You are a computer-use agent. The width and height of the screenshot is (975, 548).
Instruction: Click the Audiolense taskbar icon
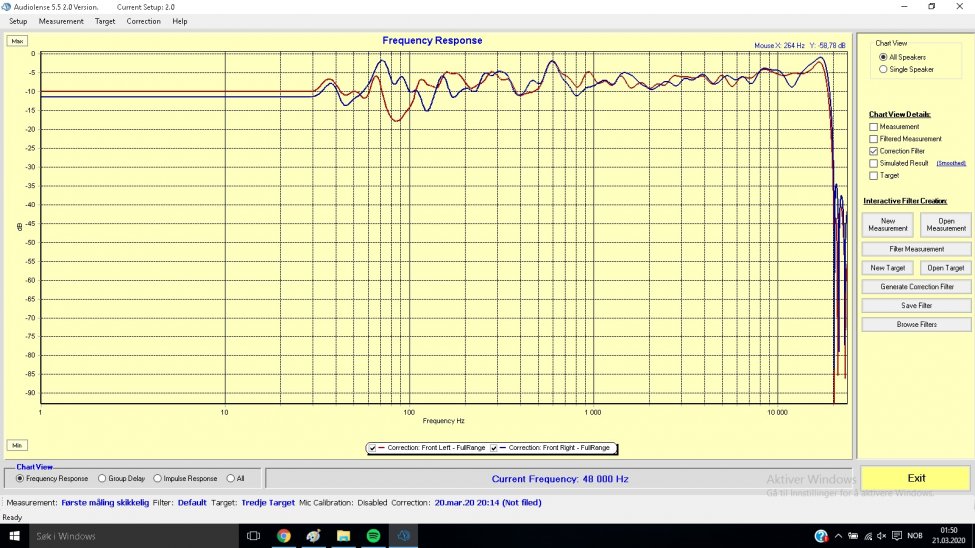point(404,536)
